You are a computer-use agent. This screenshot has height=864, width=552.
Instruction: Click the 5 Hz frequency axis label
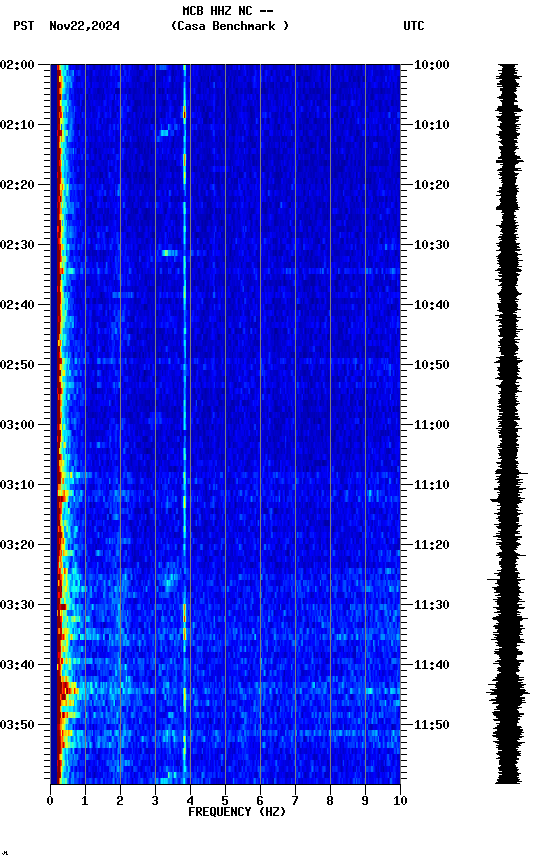click(225, 801)
